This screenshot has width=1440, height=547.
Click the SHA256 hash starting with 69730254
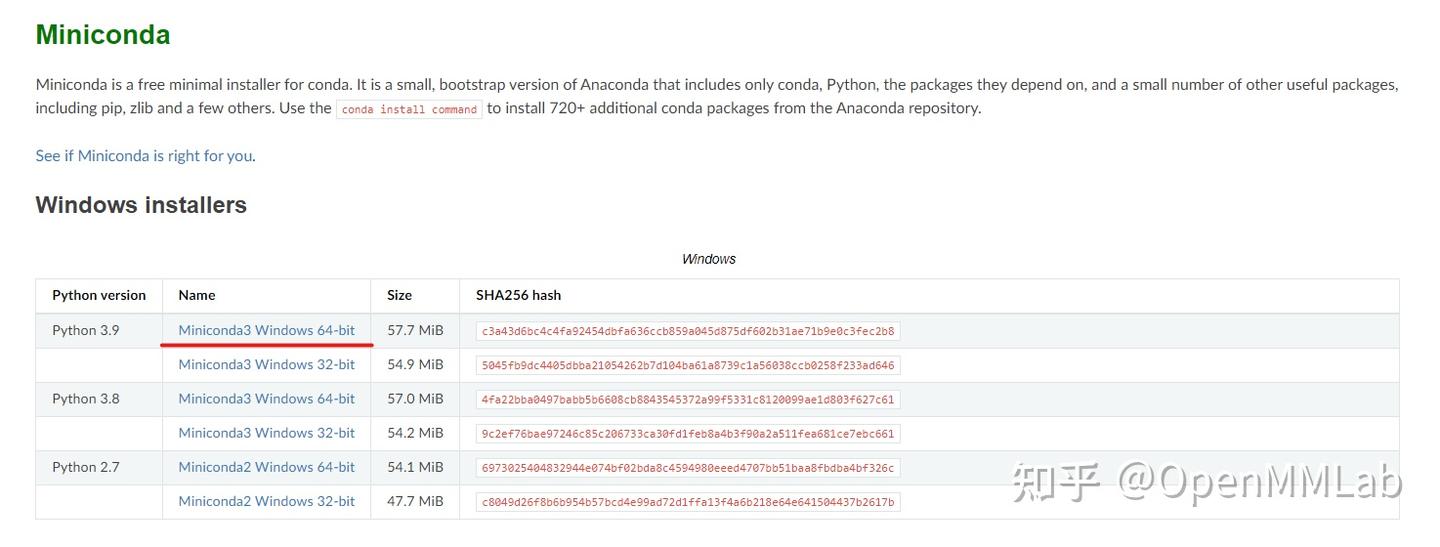tap(688, 468)
